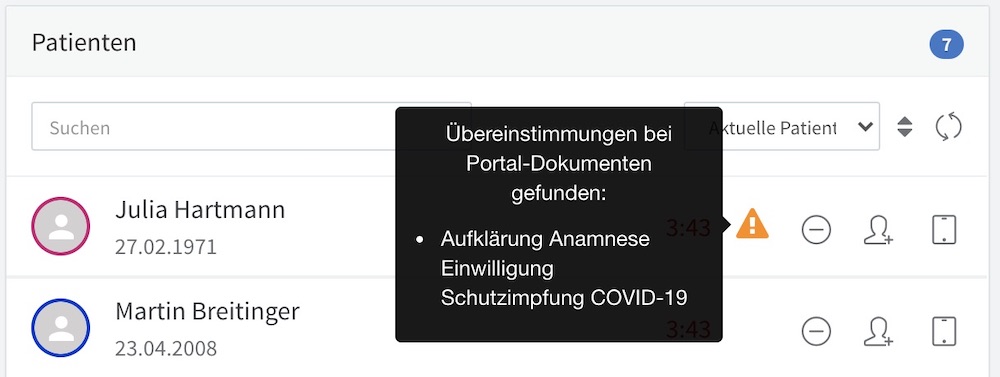This screenshot has width=1000, height=377.
Task: Click Julia Hartmann's avatar with pink ring
Action: (x=61, y=226)
